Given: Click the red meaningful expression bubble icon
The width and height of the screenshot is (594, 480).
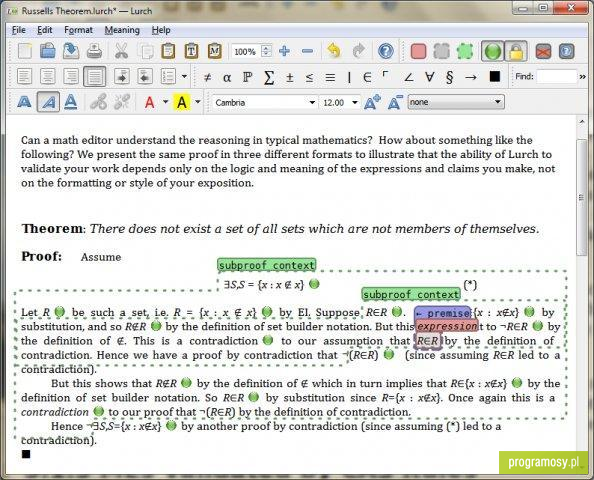Looking at the screenshot, I should coord(419,51).
